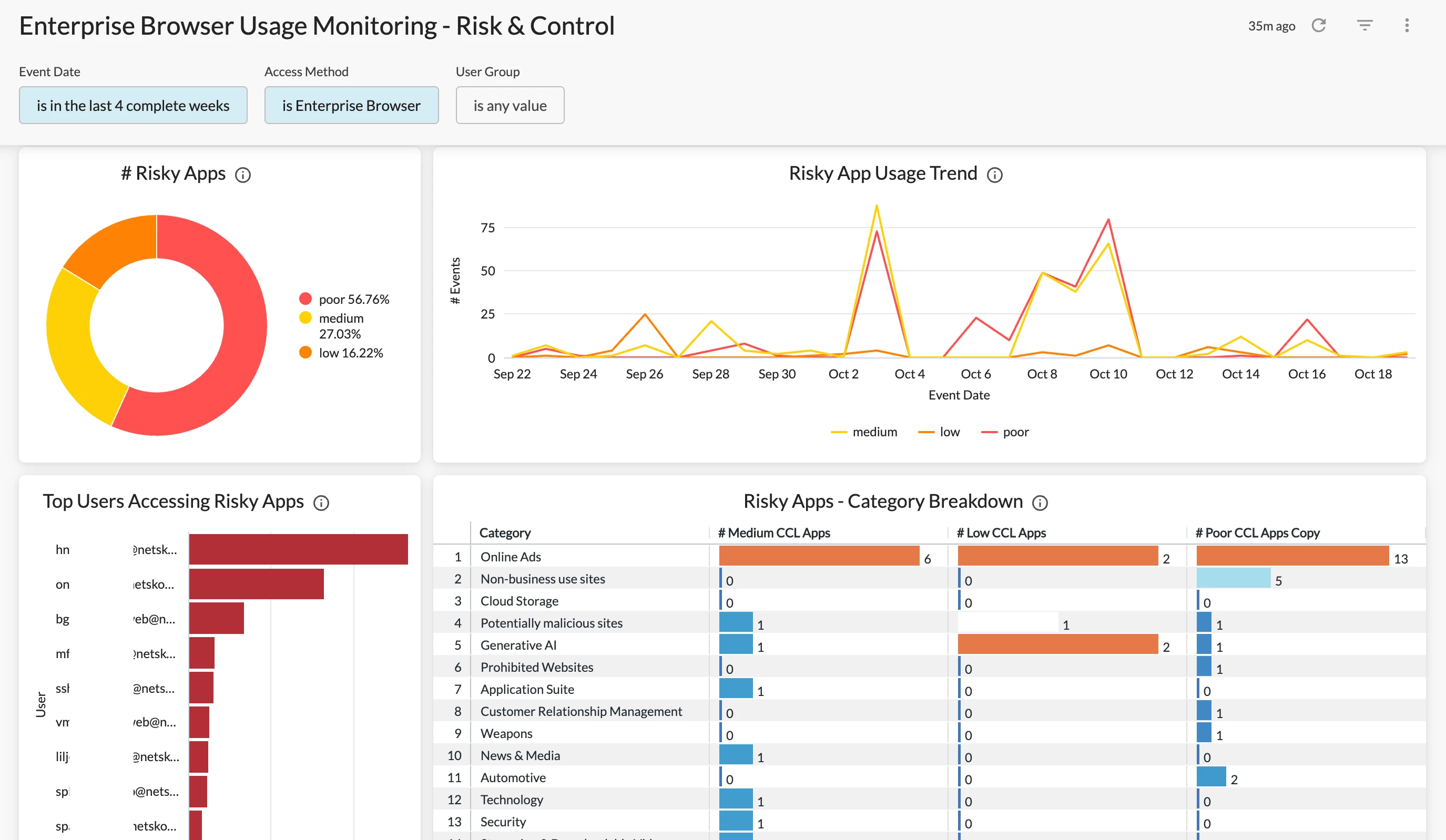Sort by # Medium CCL Apps column header
The image size is (1446, 840).
click(773, 532)
